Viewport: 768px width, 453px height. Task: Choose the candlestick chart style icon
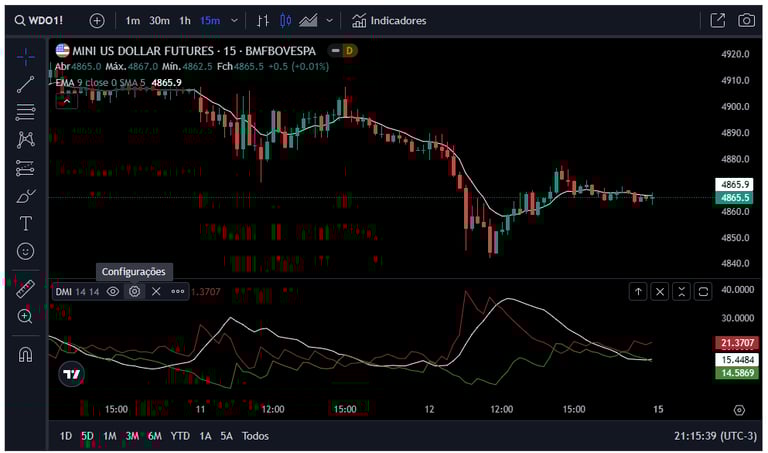(286, 21)
